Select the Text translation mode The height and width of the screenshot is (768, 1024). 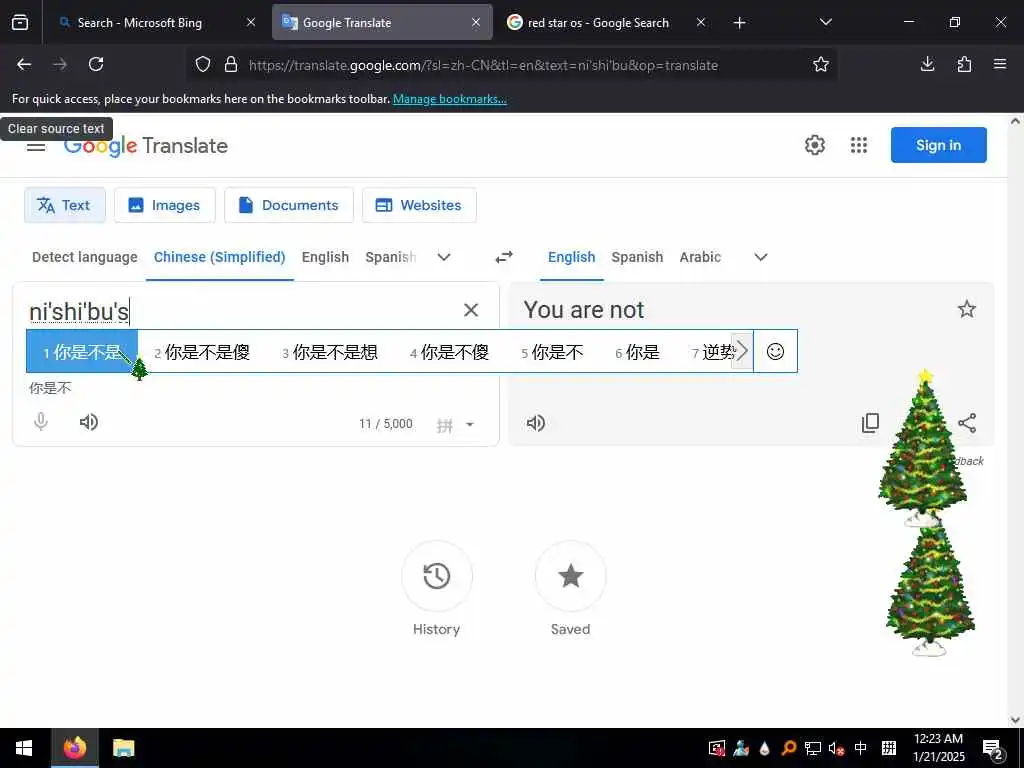point(65,205)
